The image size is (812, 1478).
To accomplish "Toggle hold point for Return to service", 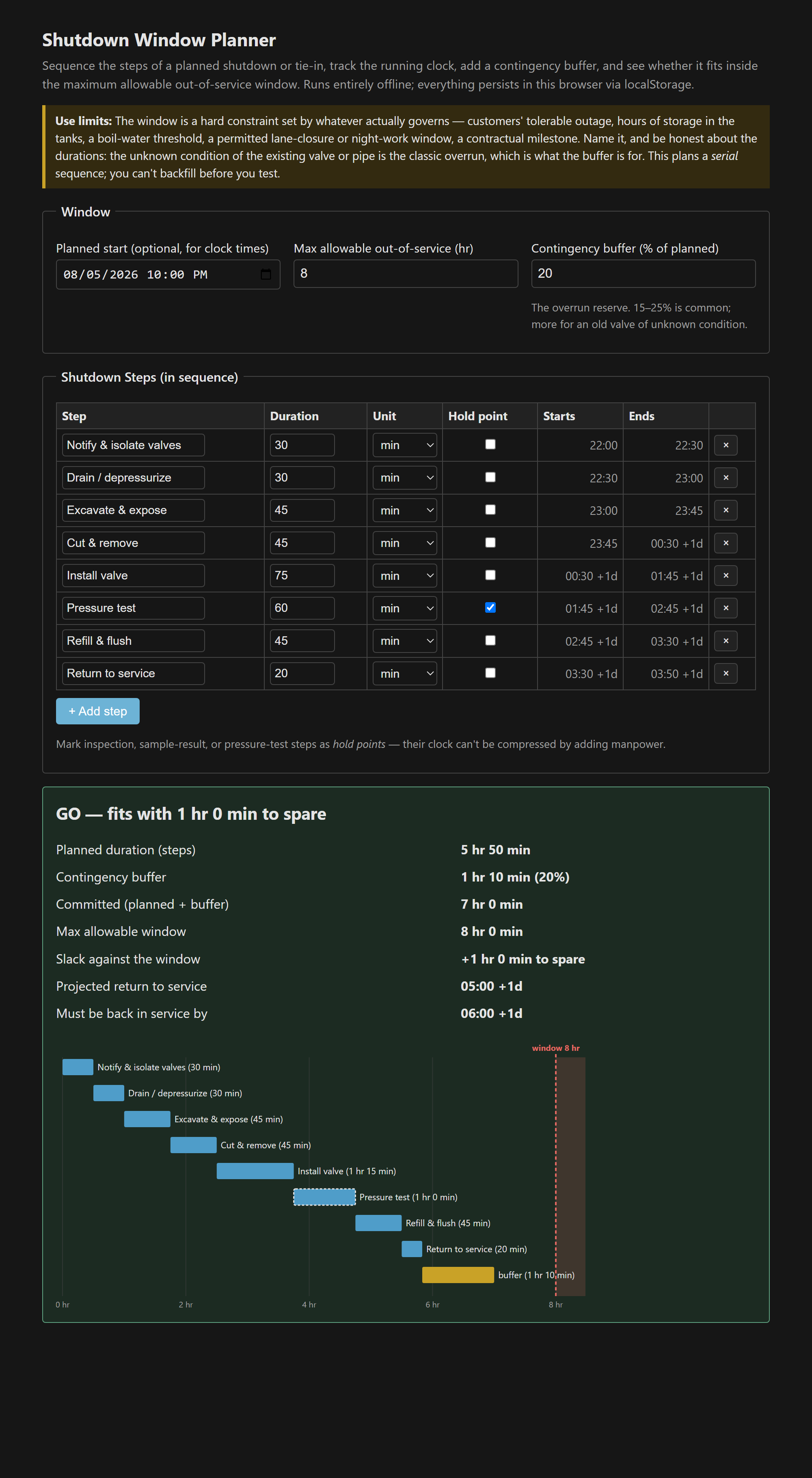I will (490, 673).
